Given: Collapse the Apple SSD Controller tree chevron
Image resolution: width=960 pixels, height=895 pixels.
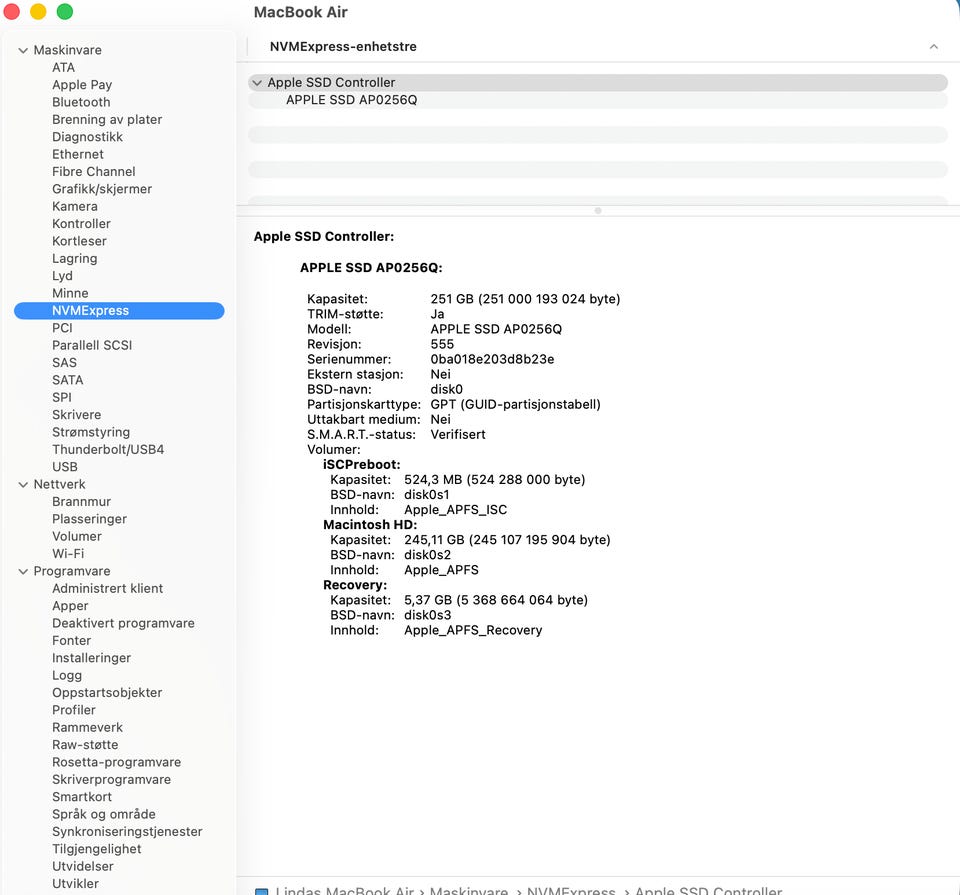Looking at the screenshot, I should [x=257, y=83].
